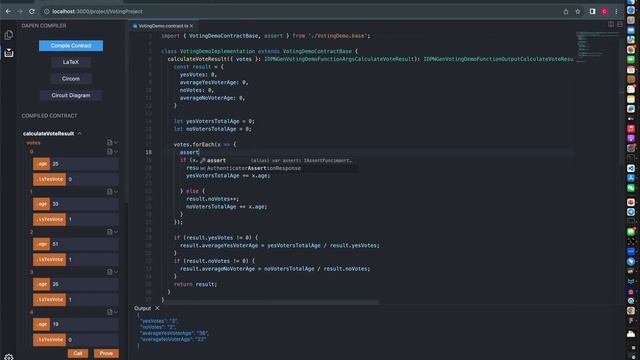Click the copy icon for vote item 3
Viewport: 640px width, 360px height.
[x=109, y=271]
